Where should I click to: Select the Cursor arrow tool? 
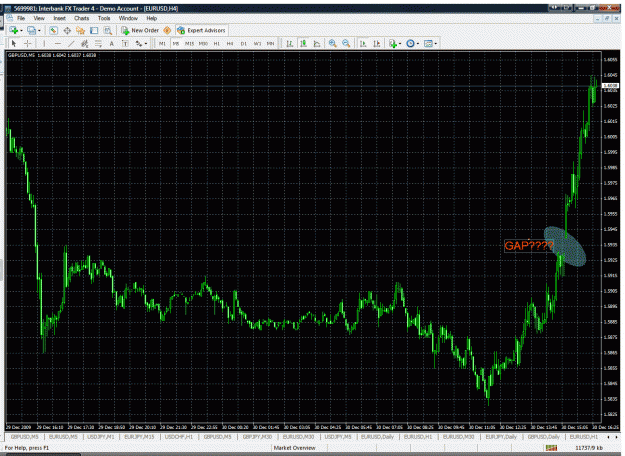[x=14, y=43]
